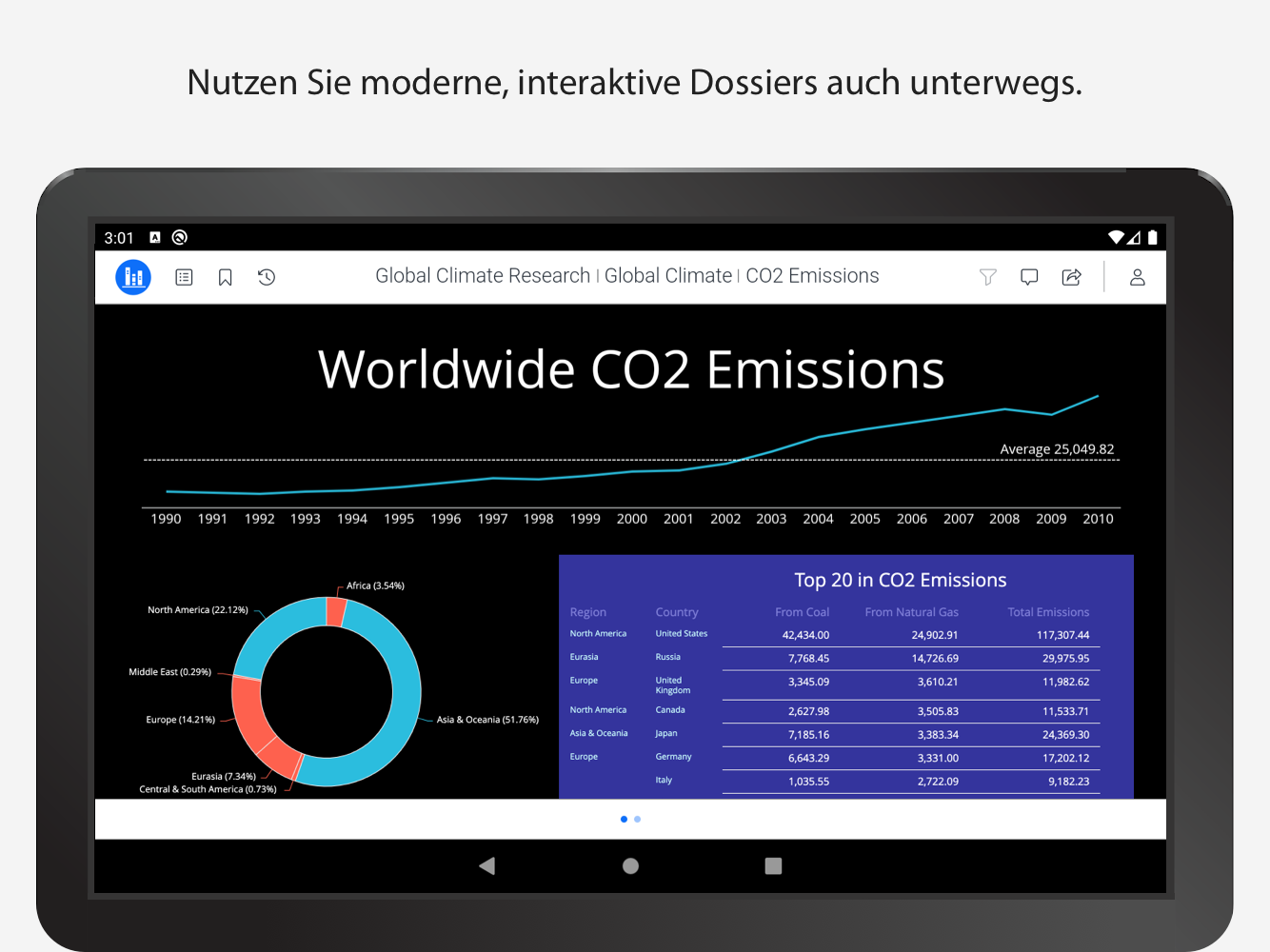Tap the blue library home icon
This screenshot has height=952, width=1270.
133,277
